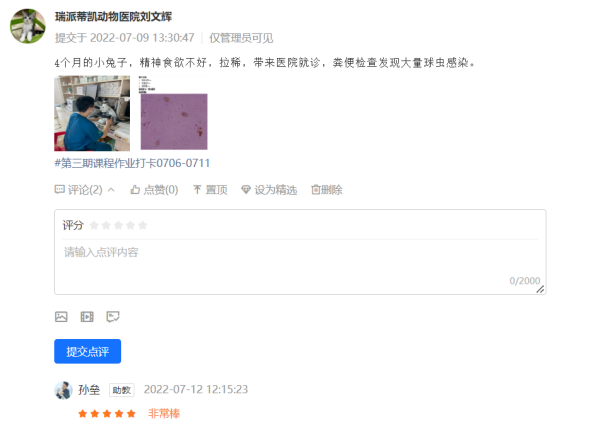Open the quick comment template icon
Screen dimensions: 600x426
(x=113, y=317)
